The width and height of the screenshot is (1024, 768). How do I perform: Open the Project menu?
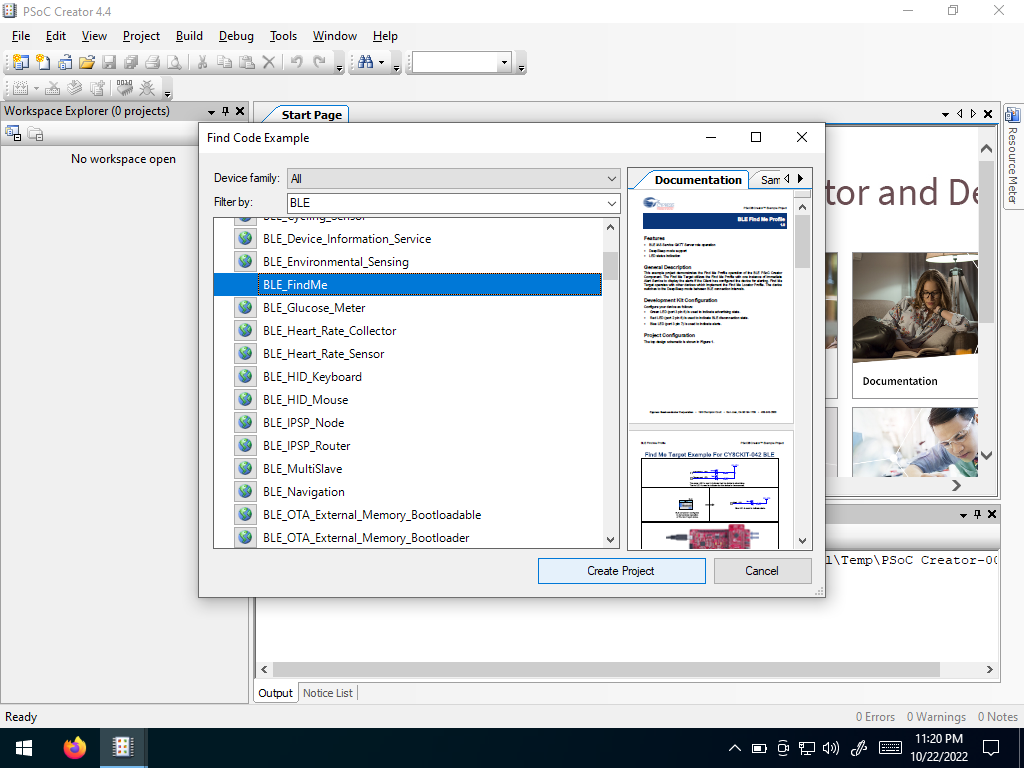141,36
